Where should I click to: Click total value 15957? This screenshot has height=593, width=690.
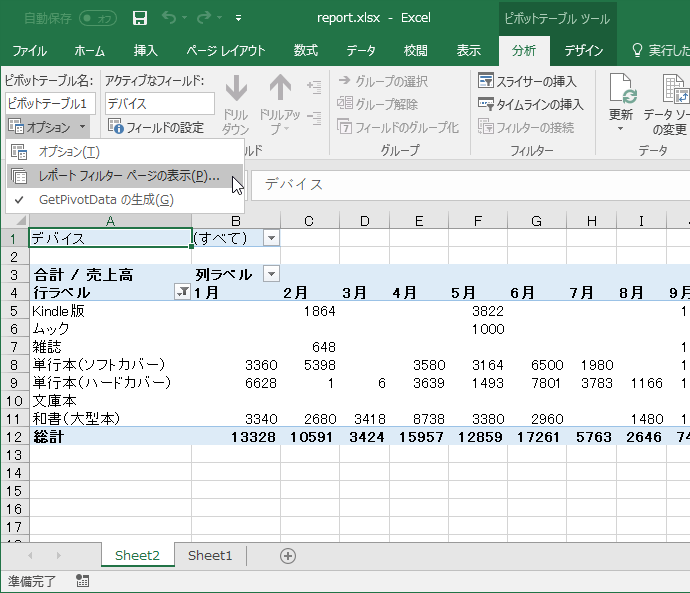click(421, 437)
